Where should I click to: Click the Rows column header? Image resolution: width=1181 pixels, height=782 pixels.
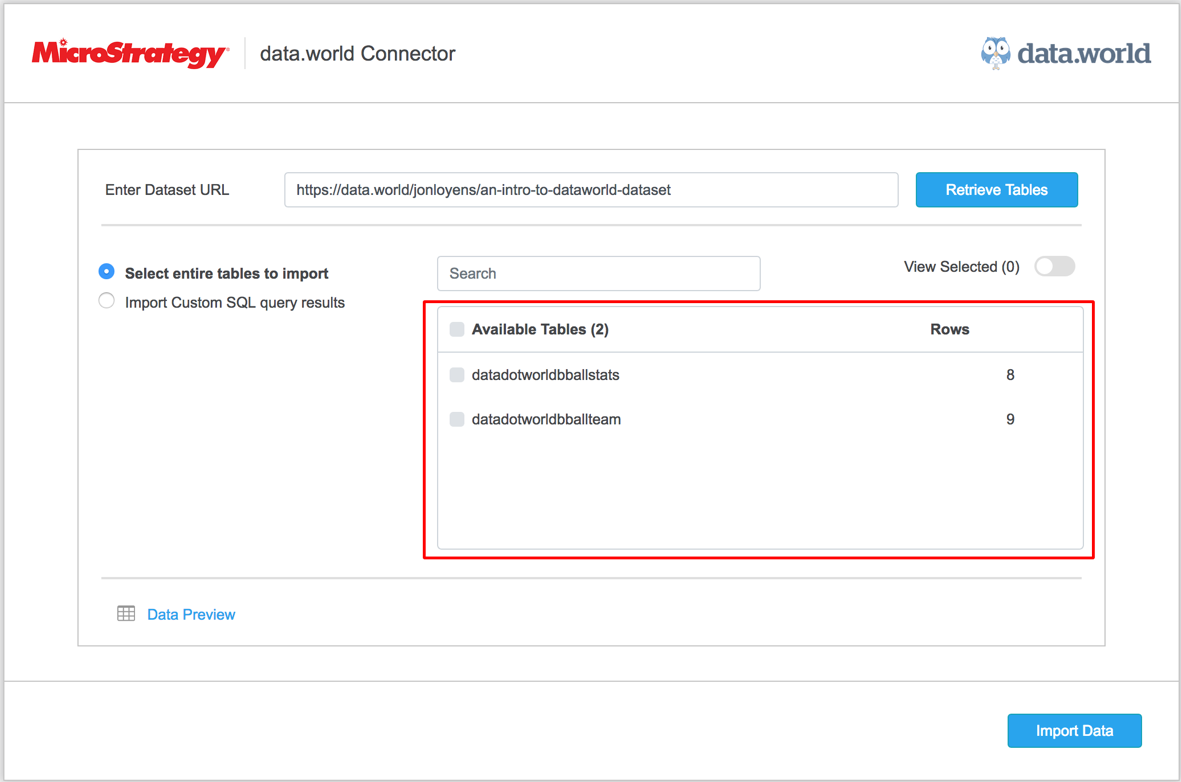click(x=949, y=329)
